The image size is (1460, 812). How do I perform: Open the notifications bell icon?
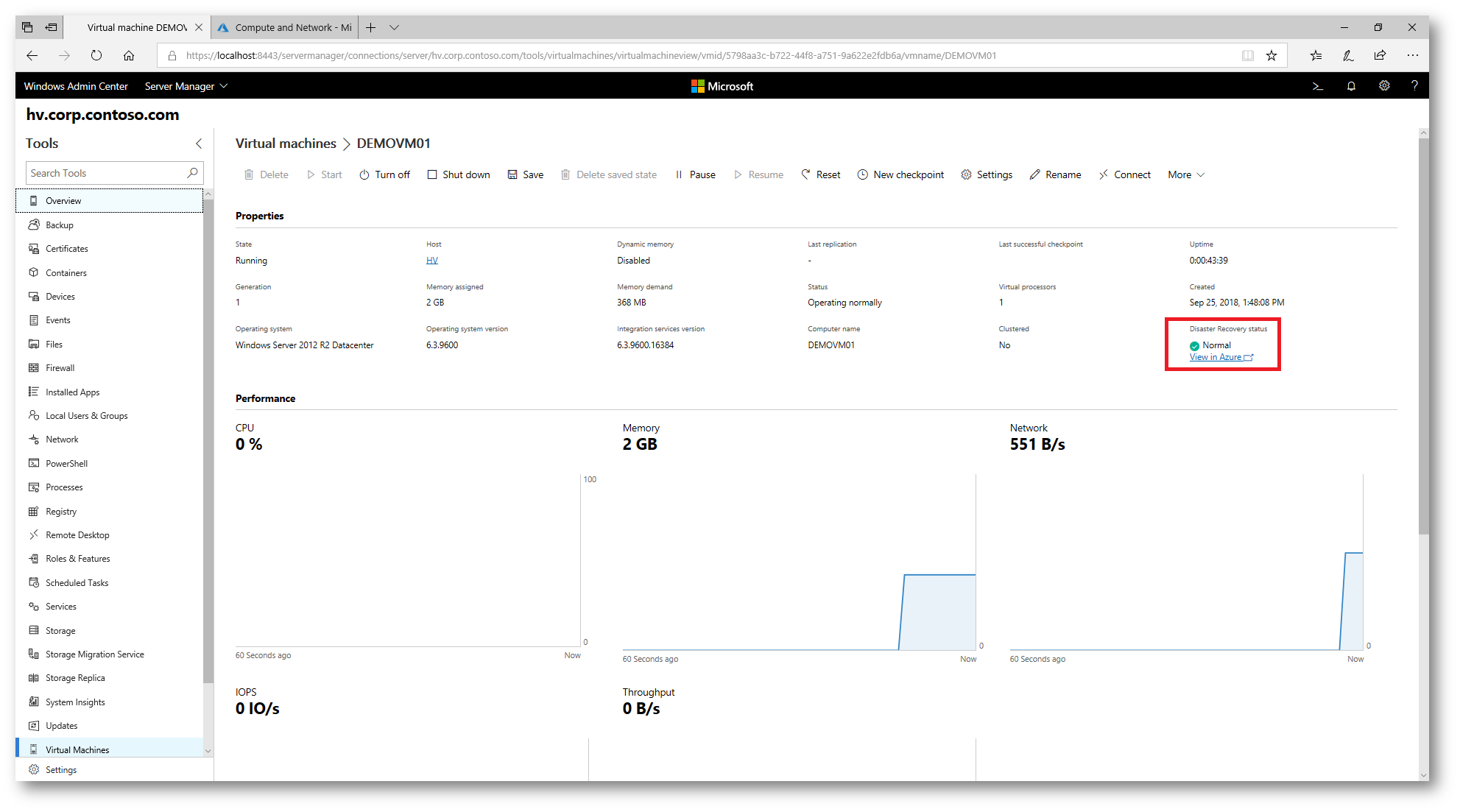1351,86
